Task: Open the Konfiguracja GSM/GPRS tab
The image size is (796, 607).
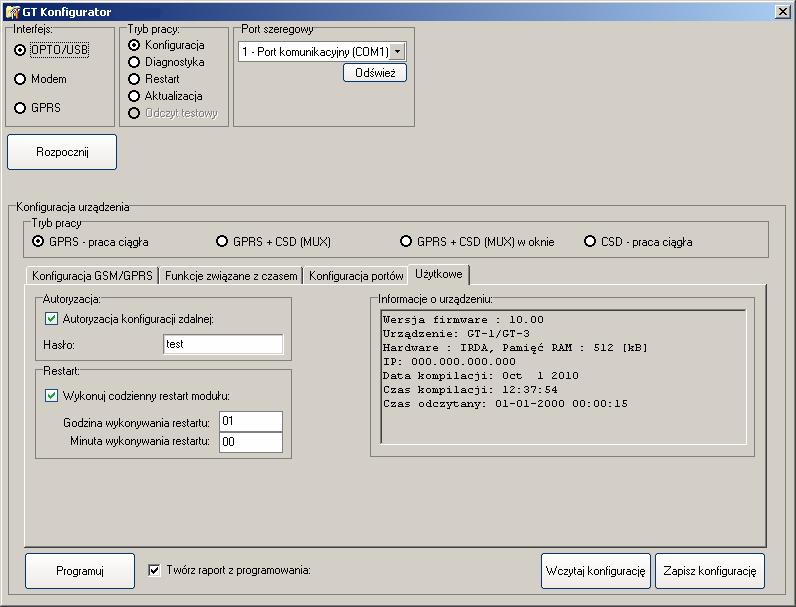Action: pos(92,276)
